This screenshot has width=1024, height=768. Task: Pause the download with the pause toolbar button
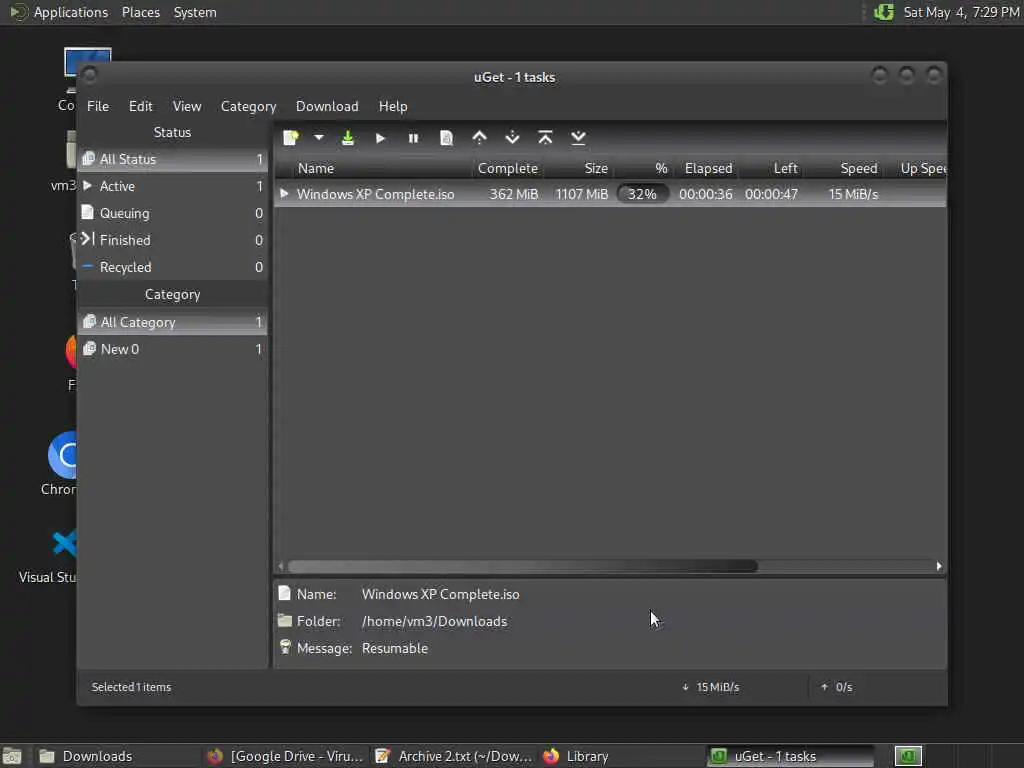[x=413, y=138]
